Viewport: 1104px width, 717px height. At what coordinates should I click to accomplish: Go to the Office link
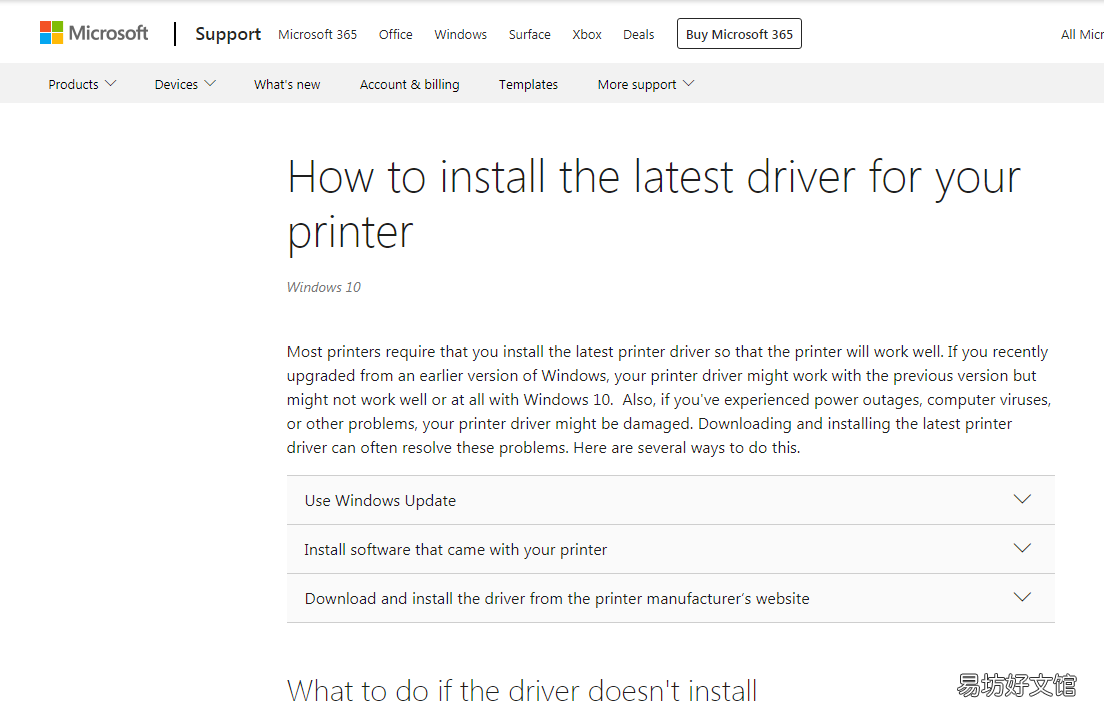point(396,35)
